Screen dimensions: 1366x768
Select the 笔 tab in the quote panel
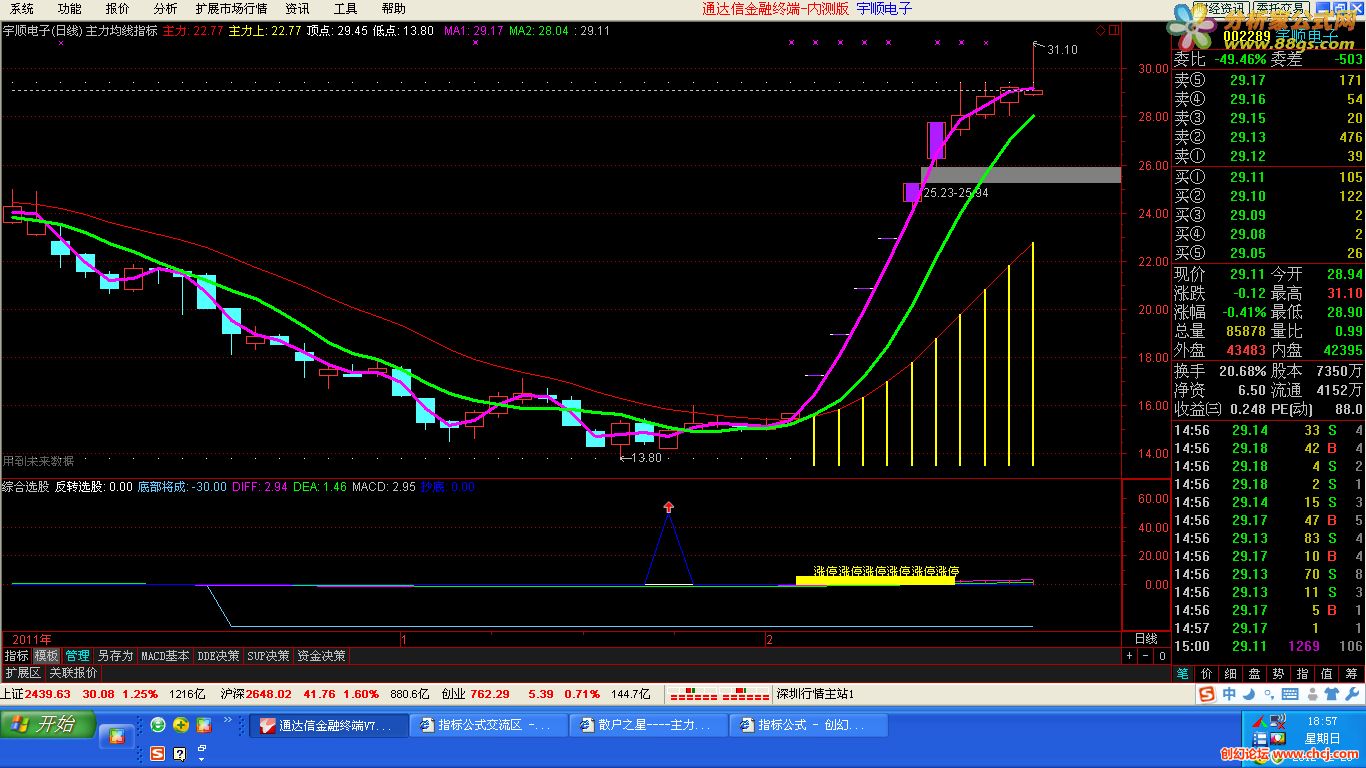click(1183, 674)
